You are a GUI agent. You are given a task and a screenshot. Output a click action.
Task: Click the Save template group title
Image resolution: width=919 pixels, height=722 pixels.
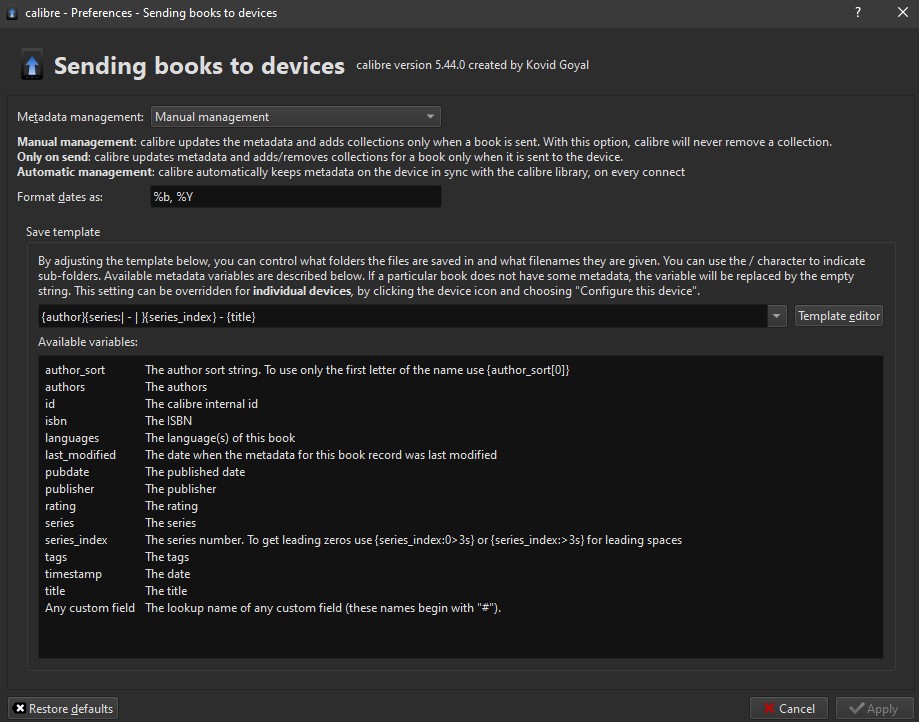(x=63, y=232)
